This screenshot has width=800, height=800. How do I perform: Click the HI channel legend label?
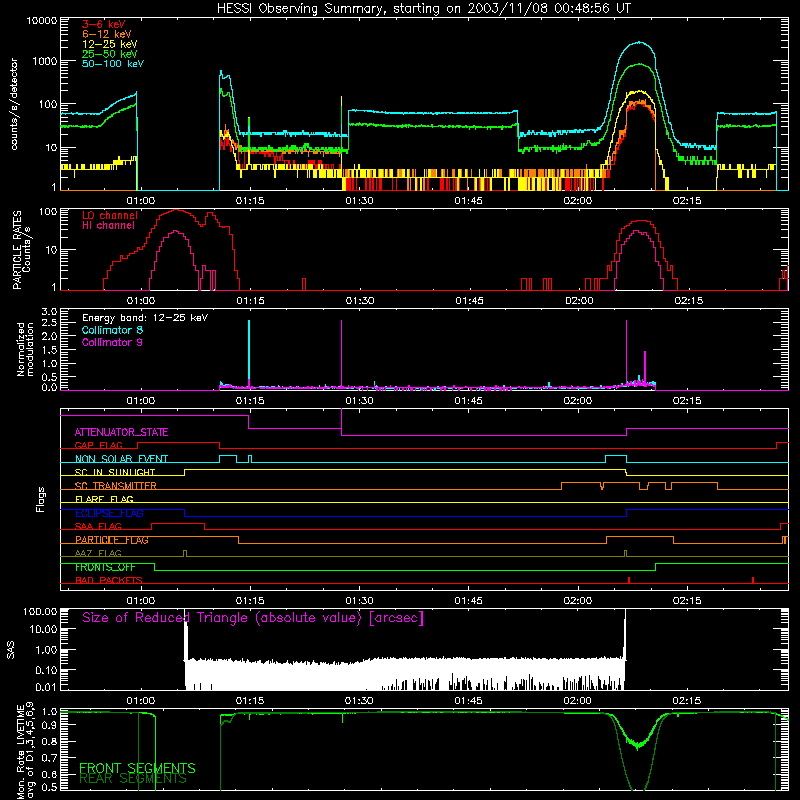coord(108,226)
